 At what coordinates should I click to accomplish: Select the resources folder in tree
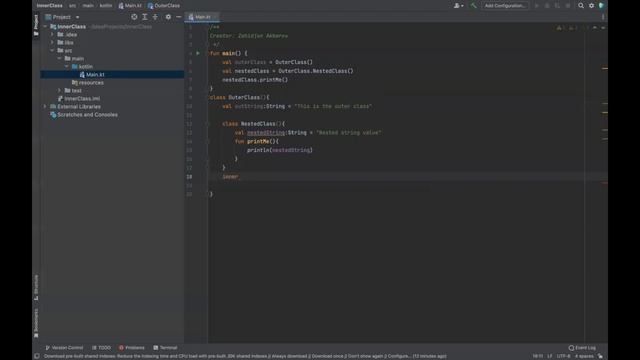coord(87,82)
